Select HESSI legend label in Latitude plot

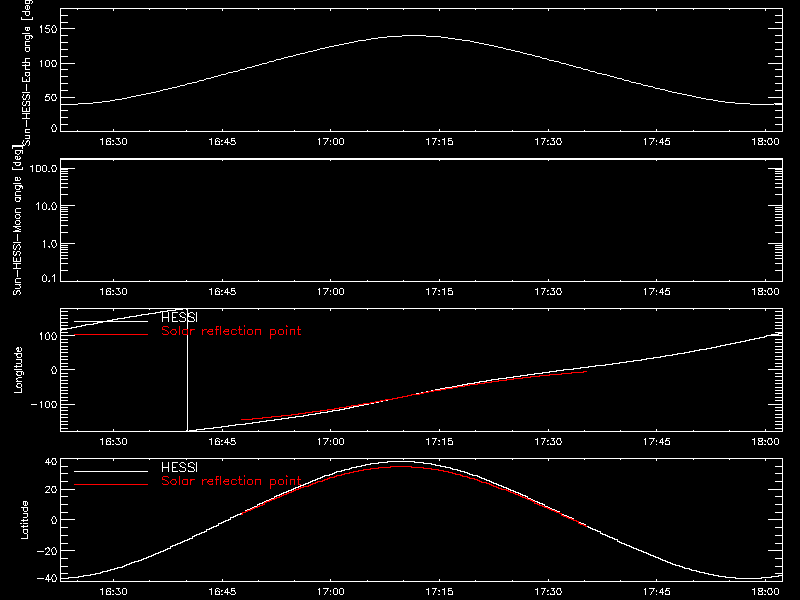pyautogui.click(x=179, y=467)
